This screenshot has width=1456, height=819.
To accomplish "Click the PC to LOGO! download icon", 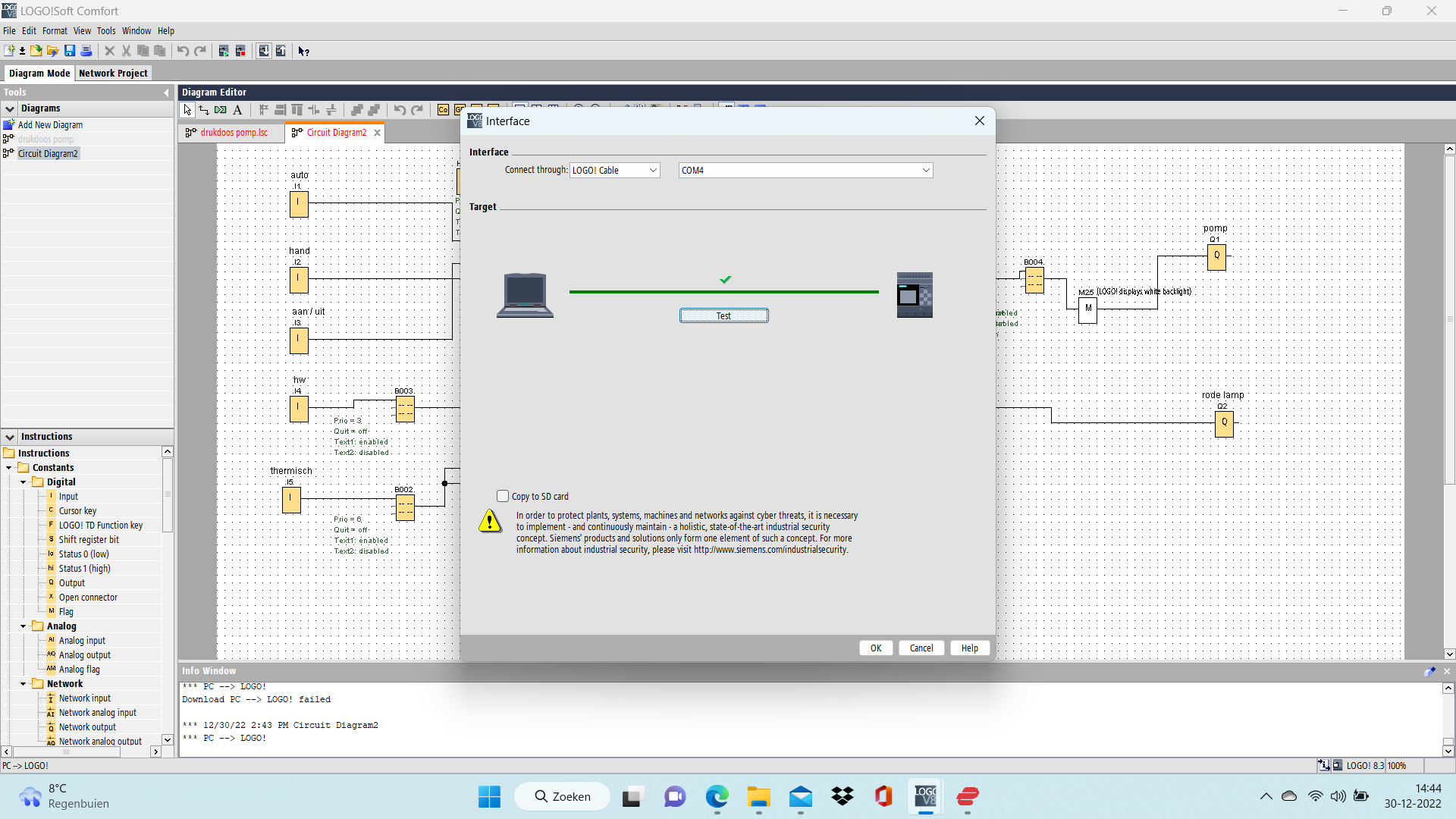I will point(264,51).
